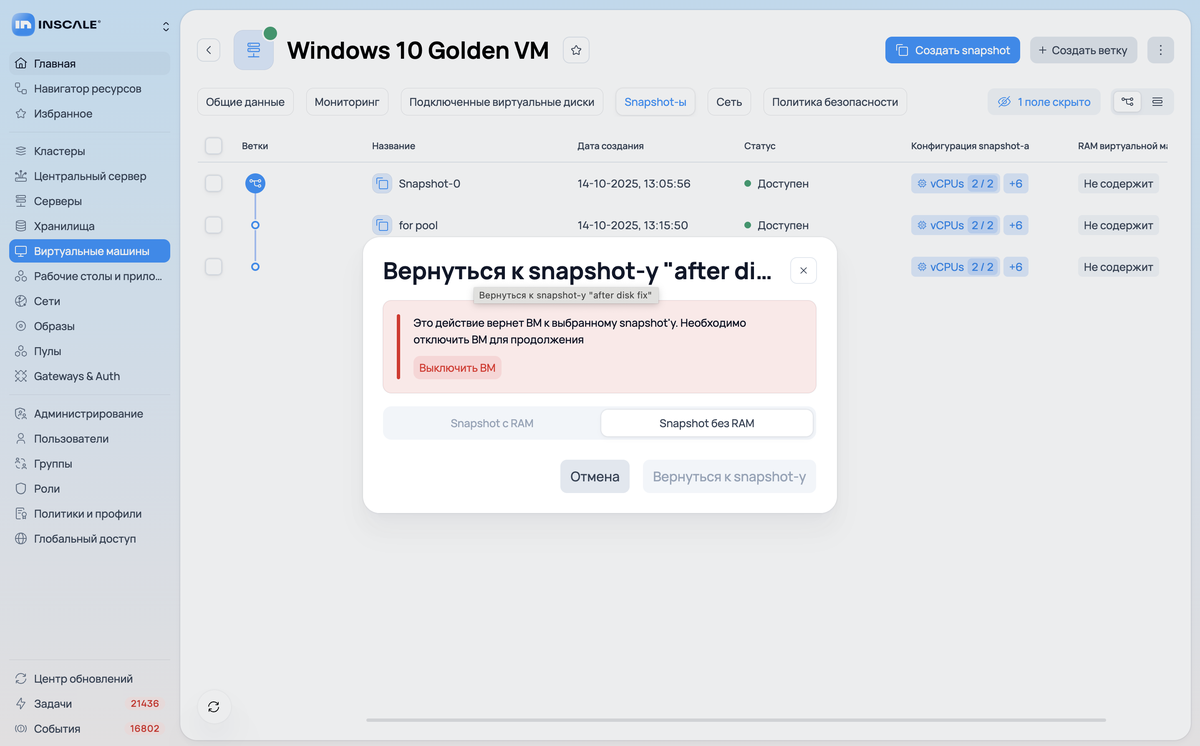Viewport: 1200px width, 746px height.
Task: Switch to flat list view mode
Action: click(1157, 101)
